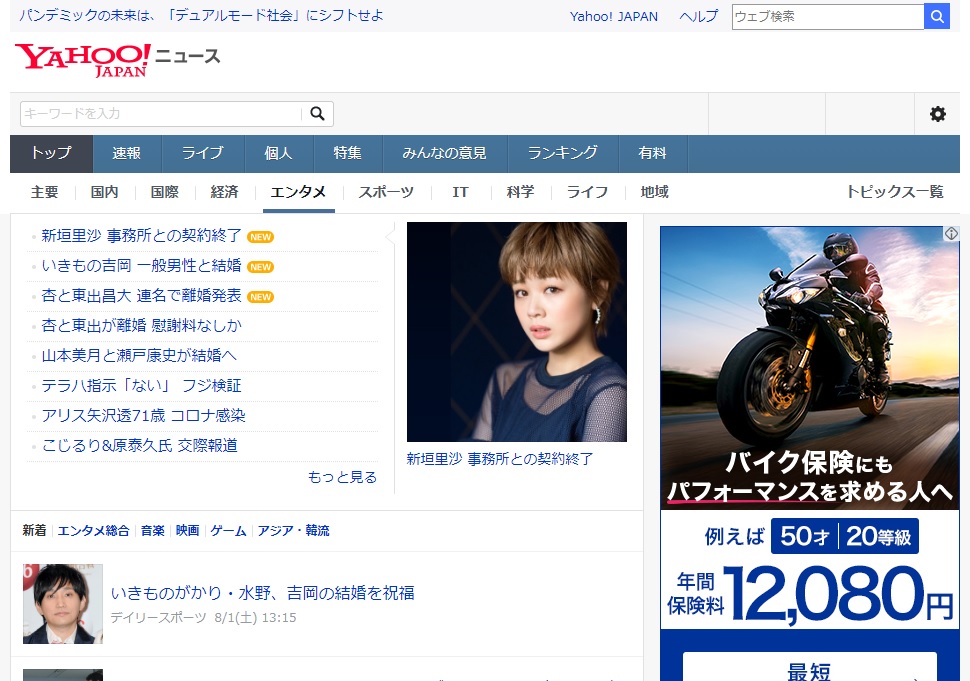Click the キーワードを入力 search field

161,114
